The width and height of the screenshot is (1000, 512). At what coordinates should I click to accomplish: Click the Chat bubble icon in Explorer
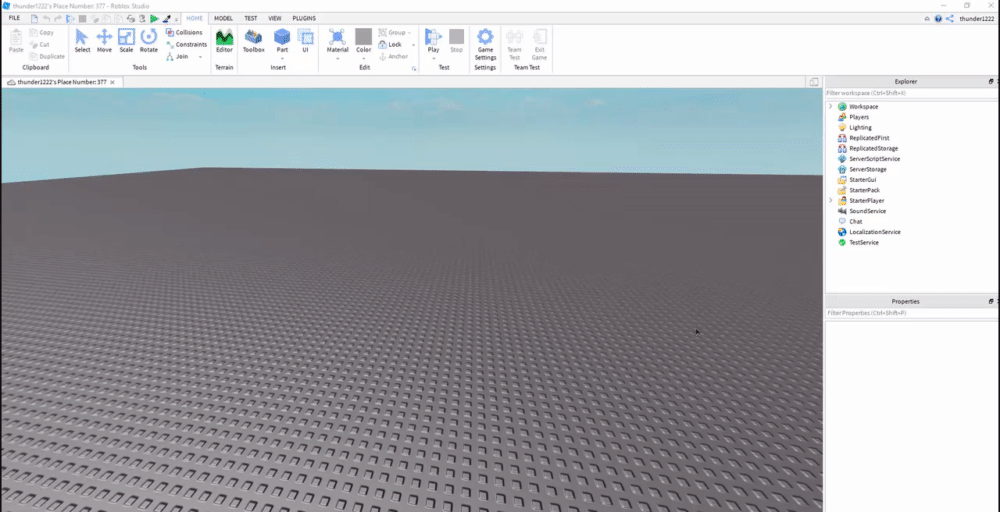842,221
